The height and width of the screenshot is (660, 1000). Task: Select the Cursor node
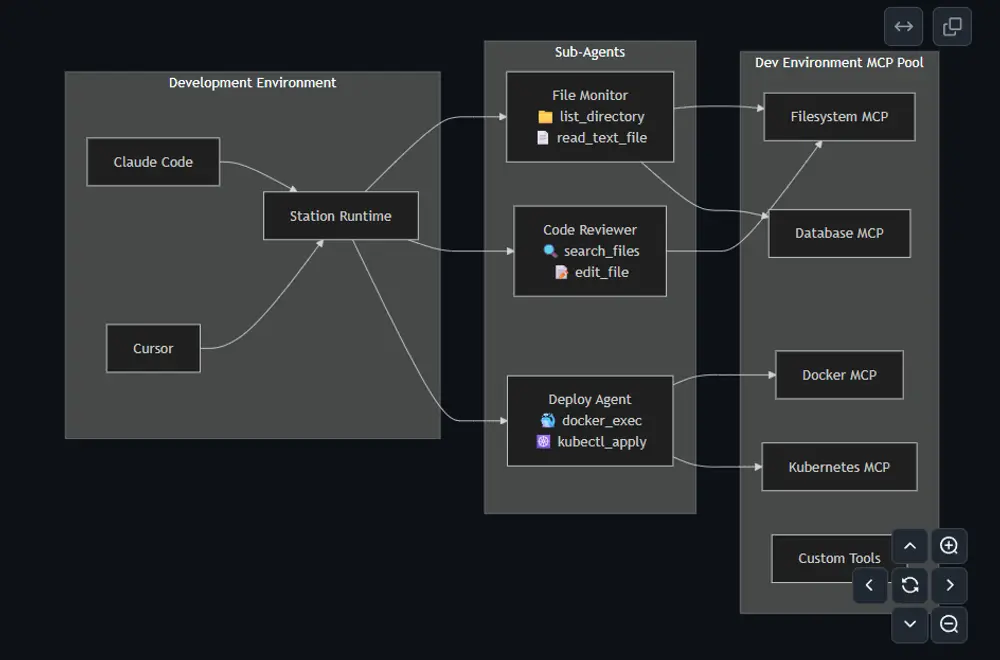pos(153,348)
